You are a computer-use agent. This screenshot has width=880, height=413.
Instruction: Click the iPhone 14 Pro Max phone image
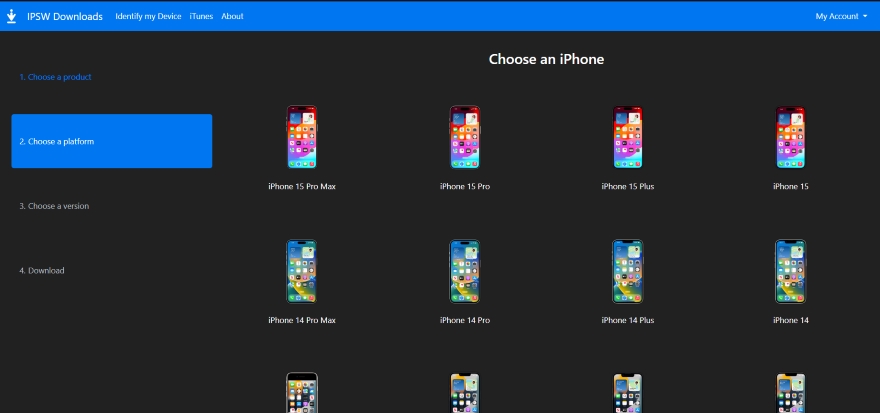coord(302,272)
